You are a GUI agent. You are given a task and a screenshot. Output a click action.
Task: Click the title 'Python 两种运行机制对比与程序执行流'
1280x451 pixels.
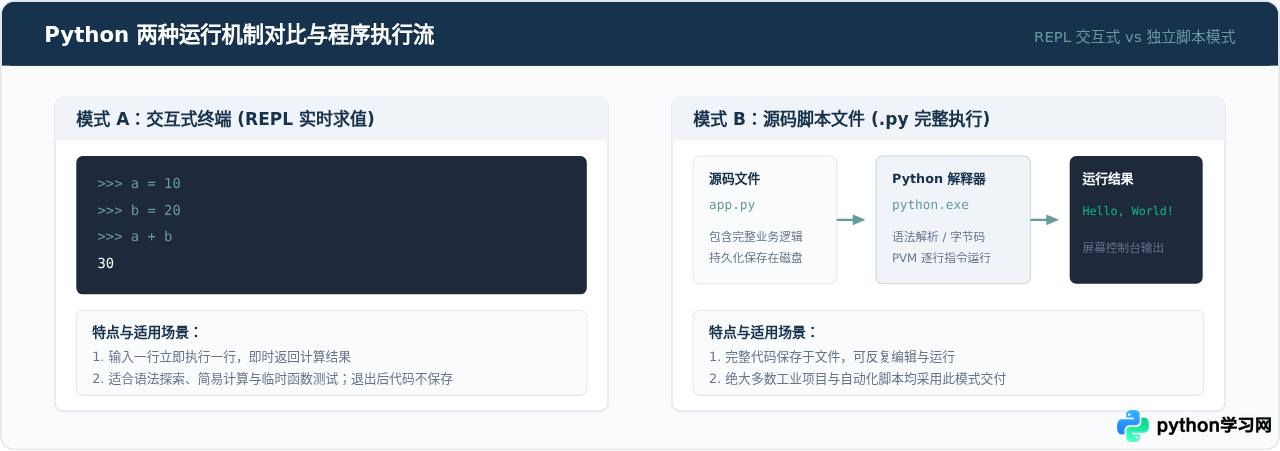(x=239, y=36)
